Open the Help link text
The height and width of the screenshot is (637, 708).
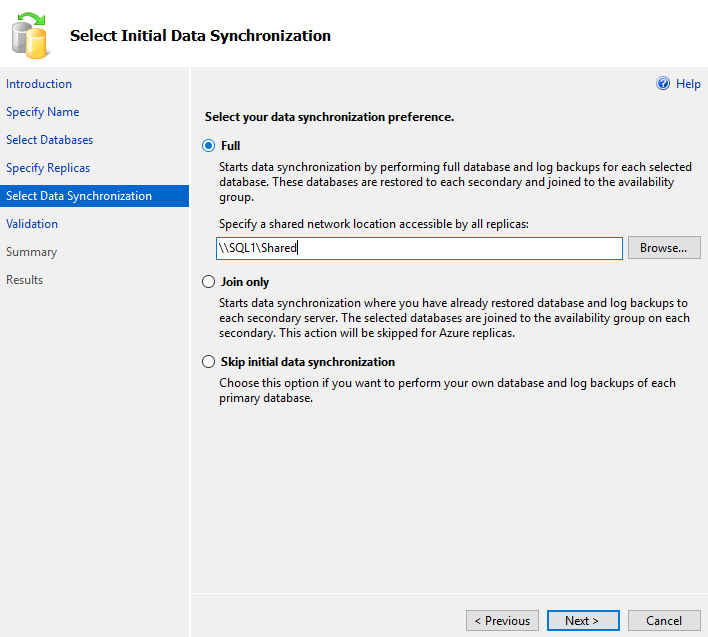pos(688,84)
